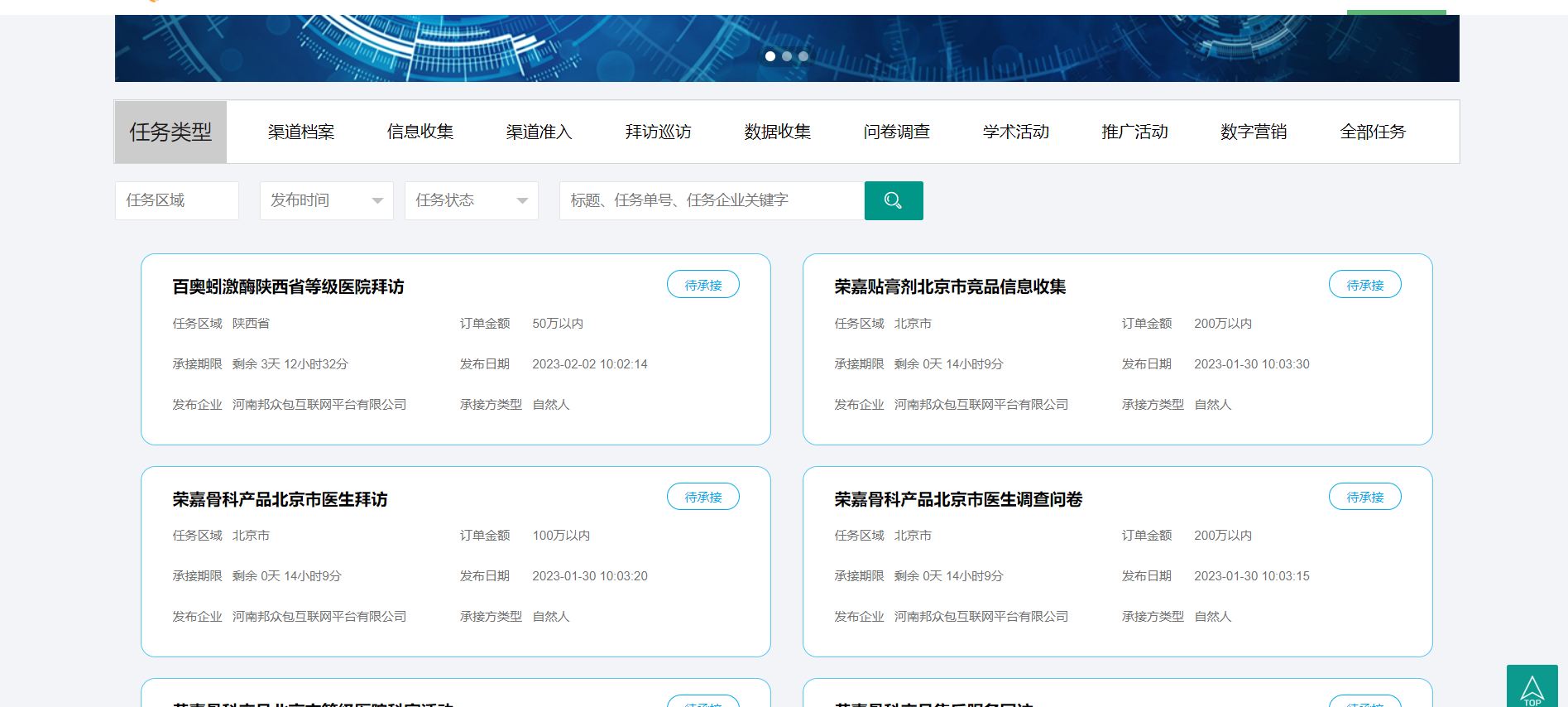Click the TOP back-to-top arrow icon
The width and height of the screenshot is (1568, 707).
click(1532, 687)
